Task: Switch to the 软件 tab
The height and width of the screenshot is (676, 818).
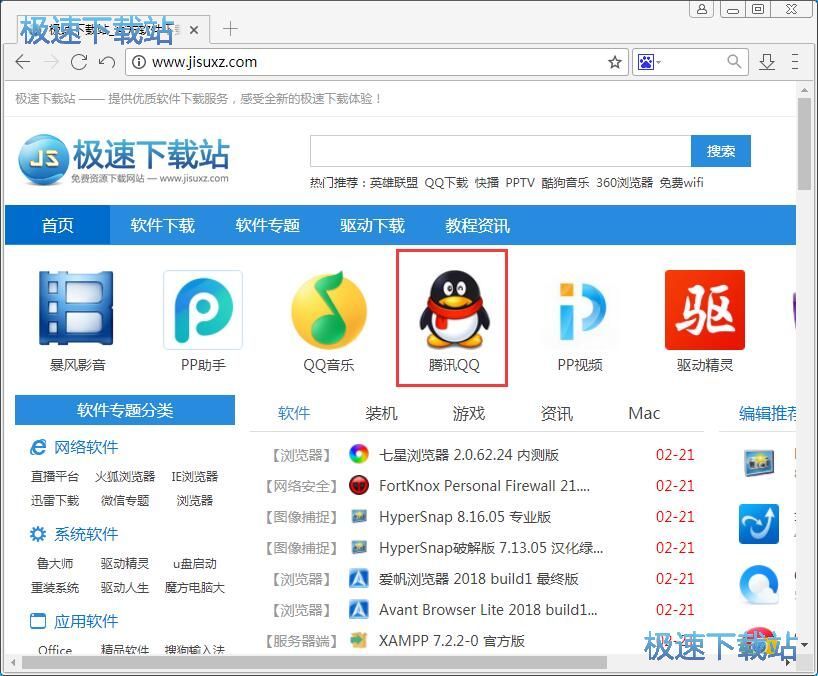Action: [x=294, y=413]
